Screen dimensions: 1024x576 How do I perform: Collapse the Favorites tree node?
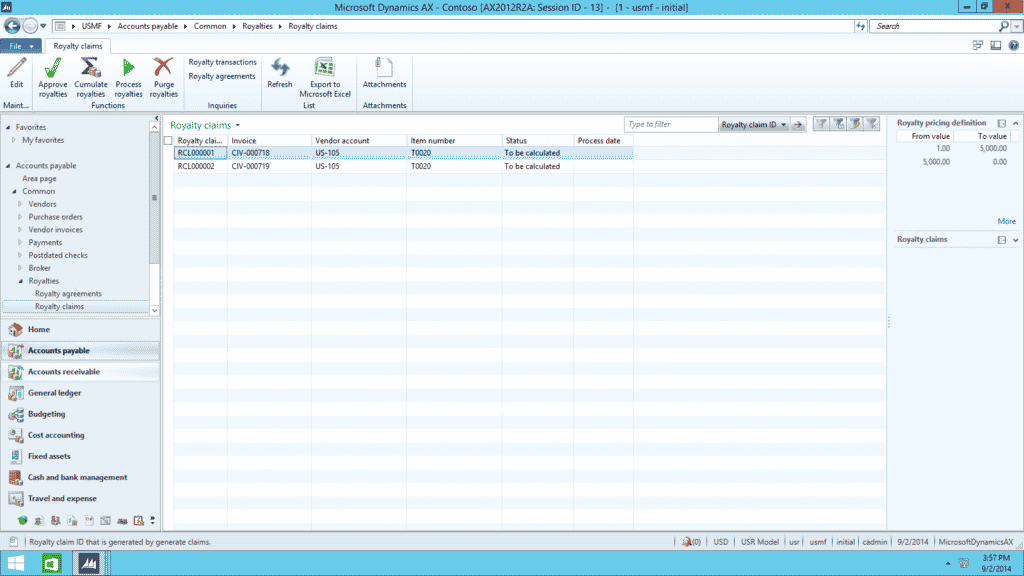point(8,127)
